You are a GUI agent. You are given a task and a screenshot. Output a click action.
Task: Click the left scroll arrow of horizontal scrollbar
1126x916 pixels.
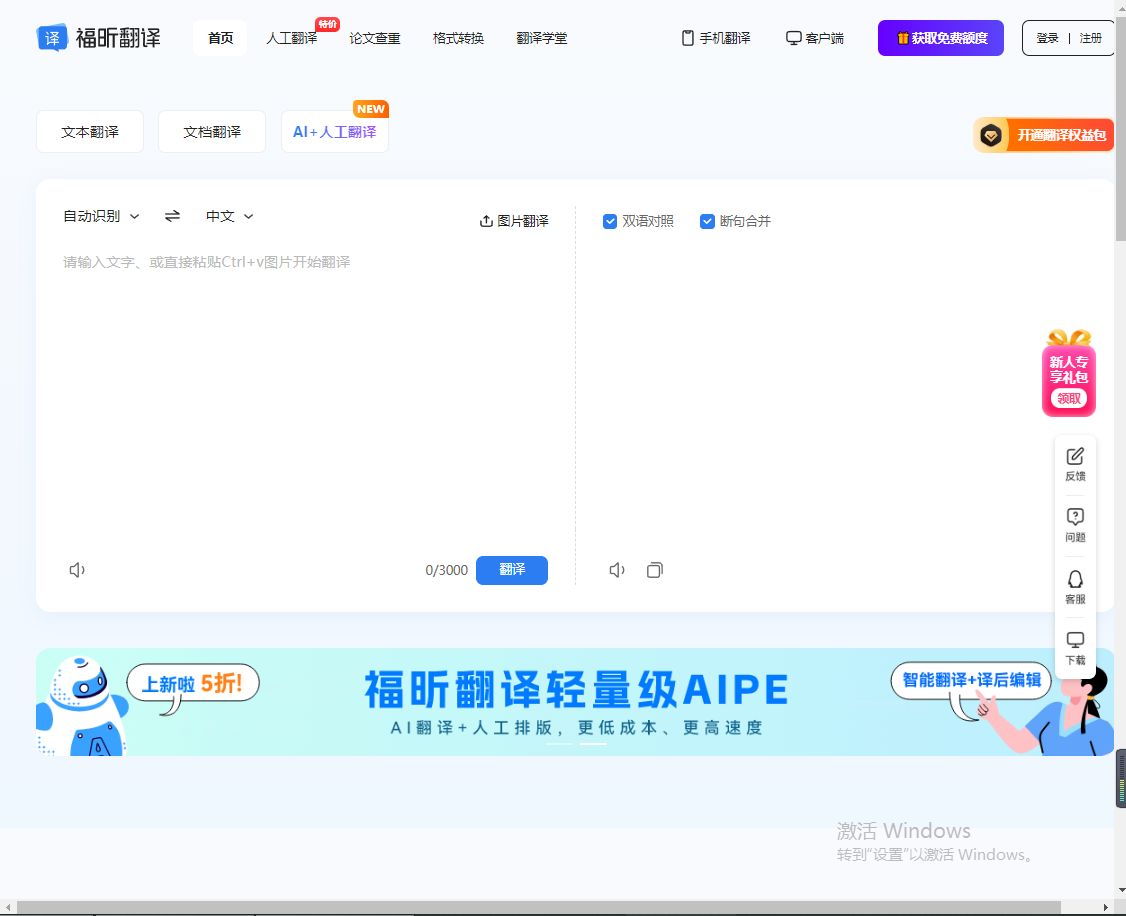coord(6,908)
